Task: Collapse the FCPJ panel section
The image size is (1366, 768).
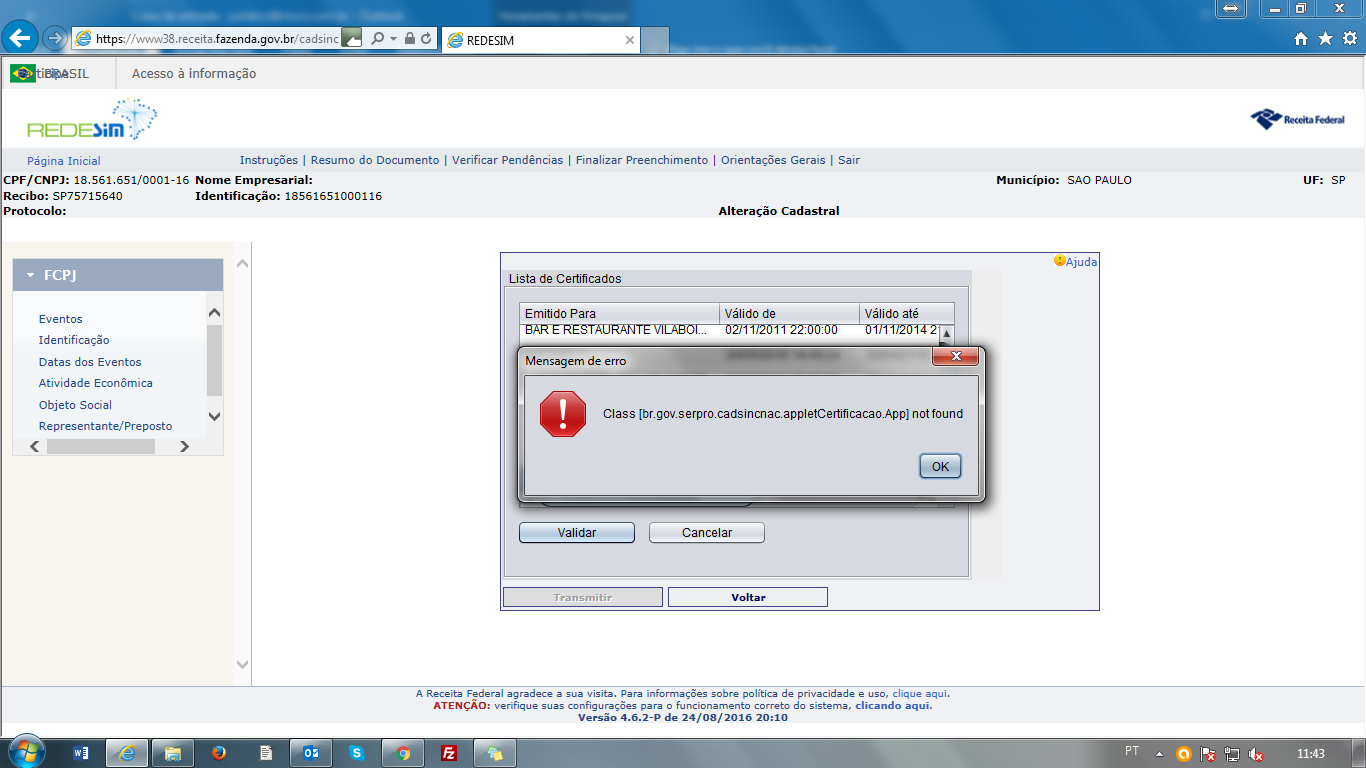Action: 31,275
